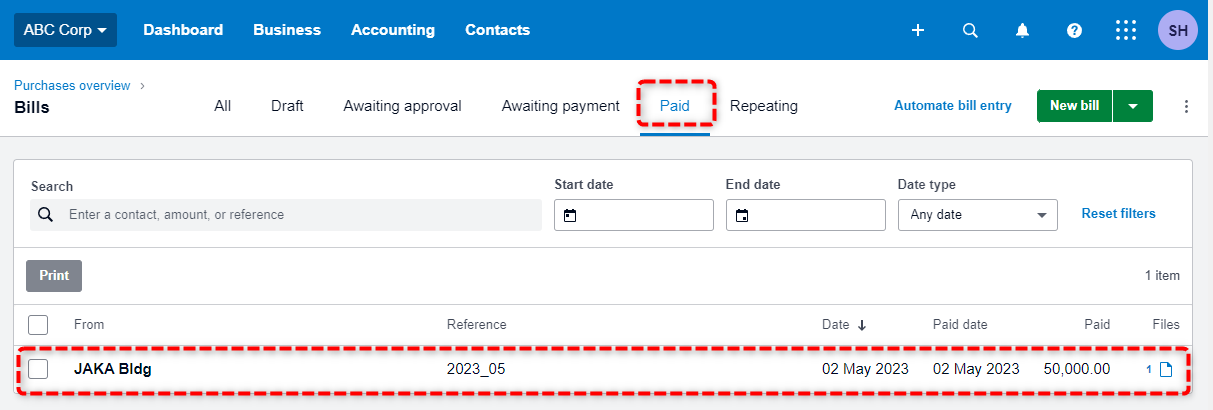This screenshot has height=410, width=1213.
Task: Open the three-dot more options menu
Action: click(x=1187, y=106)
